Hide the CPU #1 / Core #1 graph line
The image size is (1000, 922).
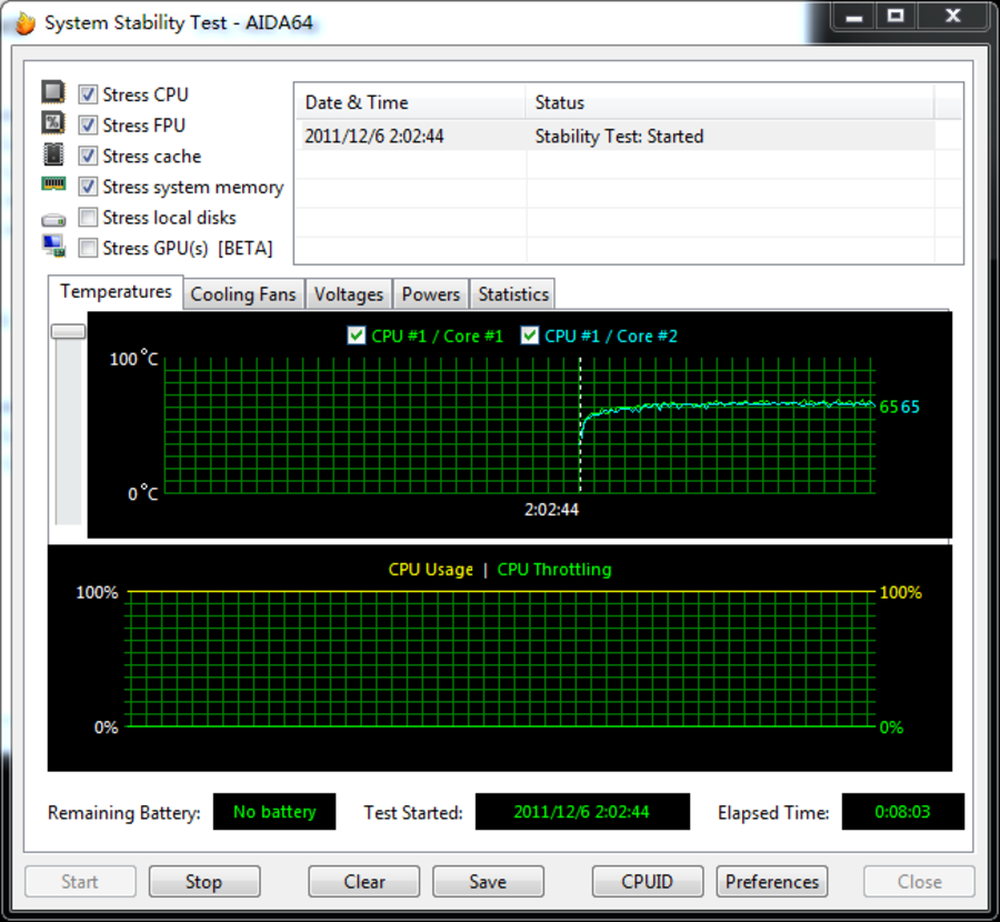tap(357, 335)
